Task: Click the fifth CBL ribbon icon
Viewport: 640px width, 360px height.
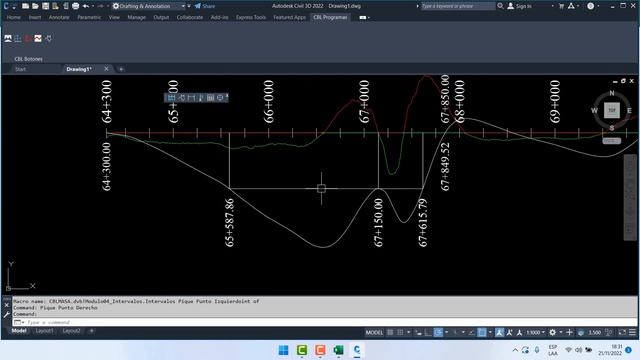Action: tap(48, 38)
